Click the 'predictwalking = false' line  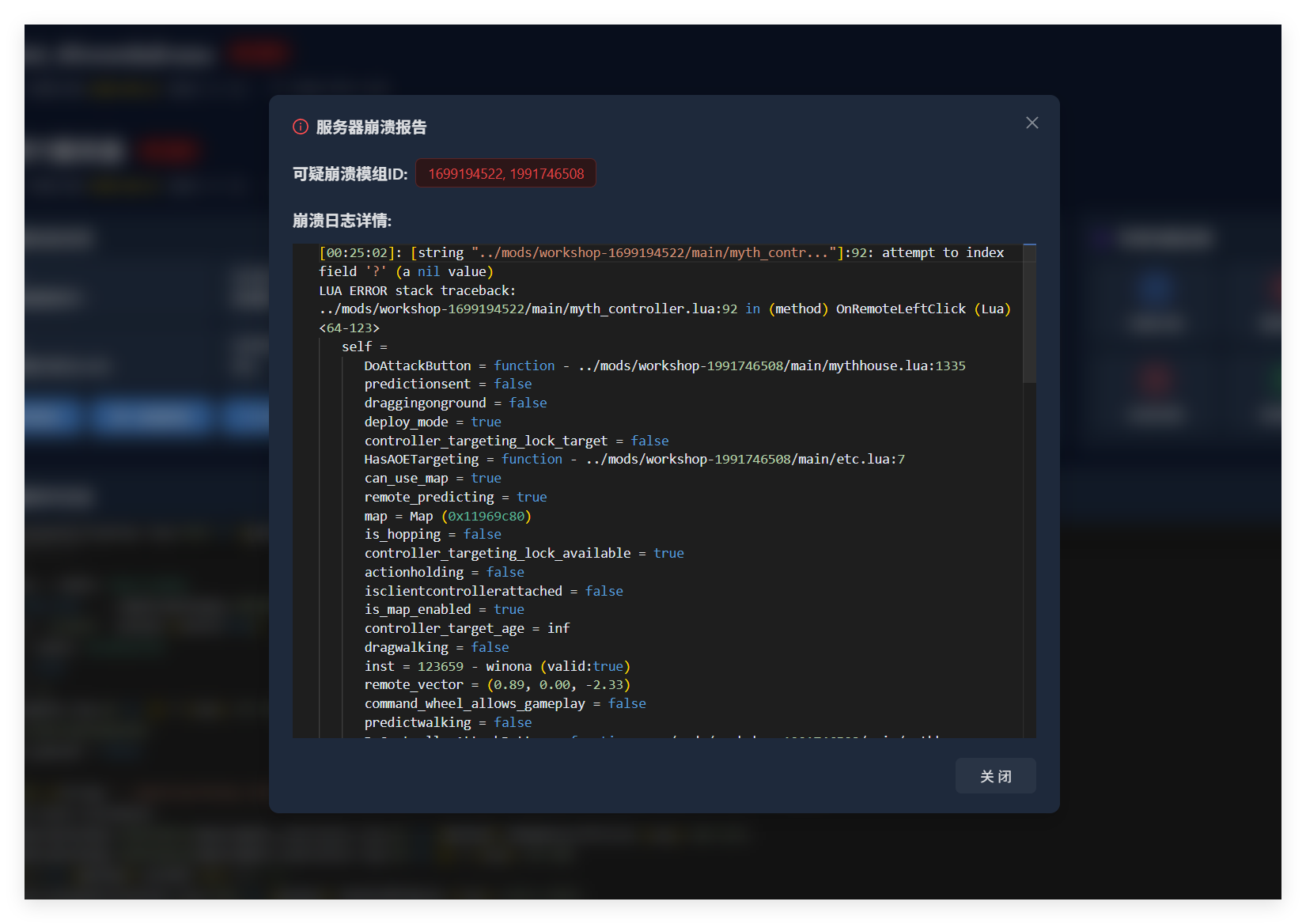(448, 722)
